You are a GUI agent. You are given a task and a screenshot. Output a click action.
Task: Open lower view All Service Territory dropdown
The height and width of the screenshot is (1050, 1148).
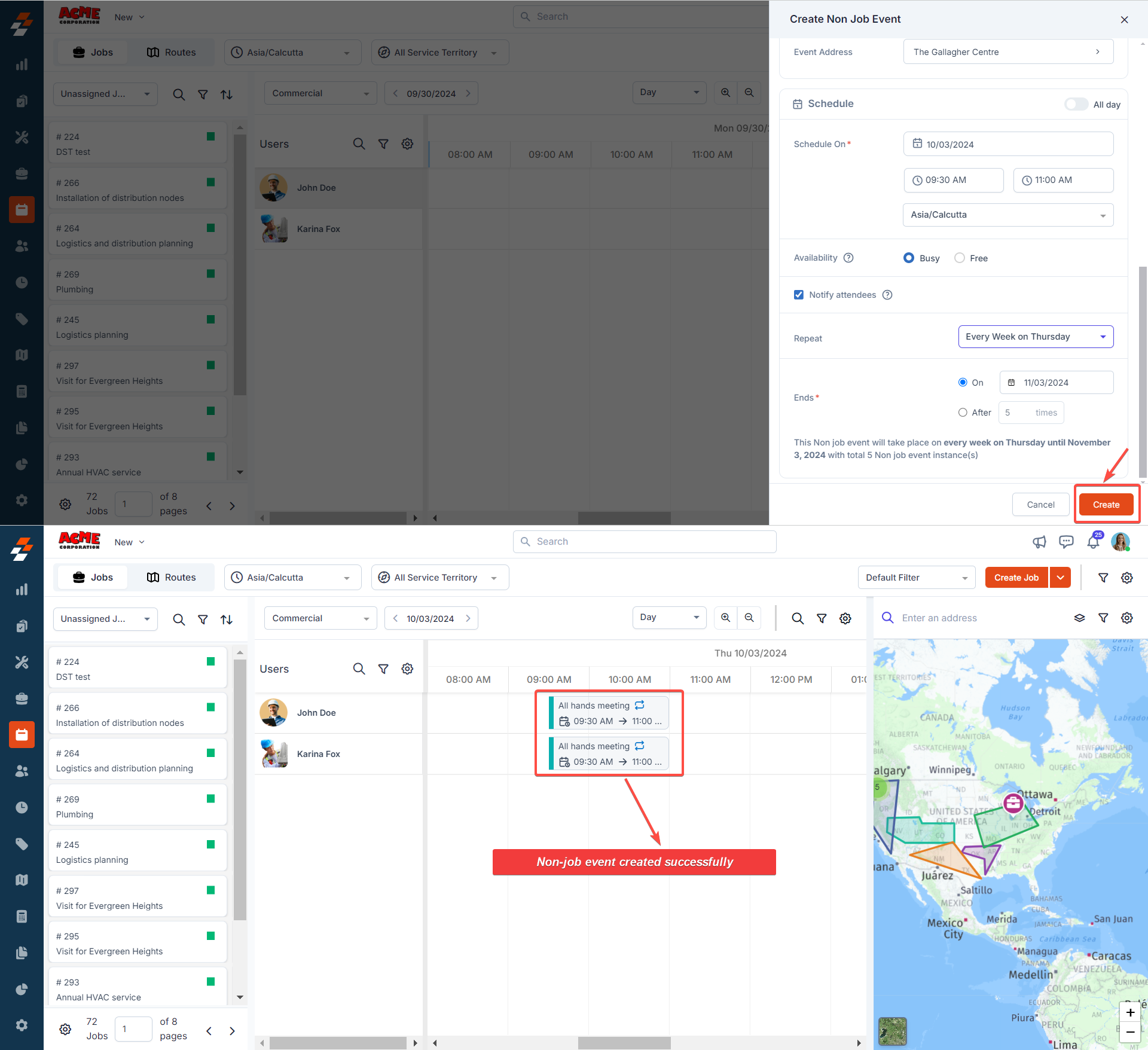[x=439, y=578]
